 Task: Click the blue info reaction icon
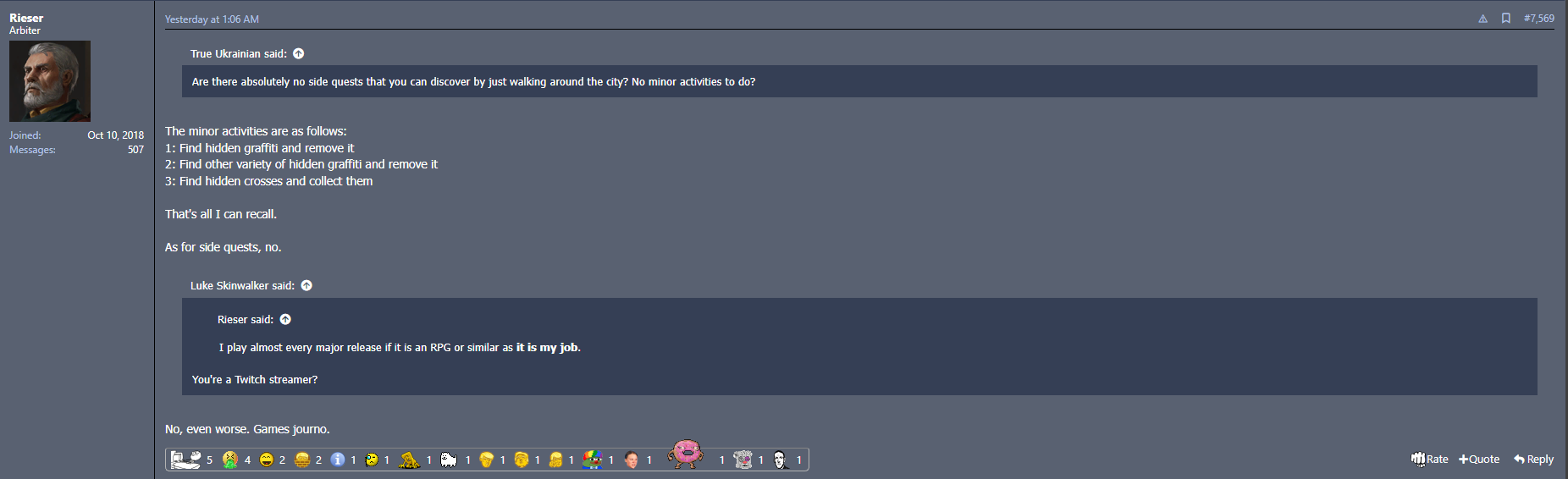point(338,459)
